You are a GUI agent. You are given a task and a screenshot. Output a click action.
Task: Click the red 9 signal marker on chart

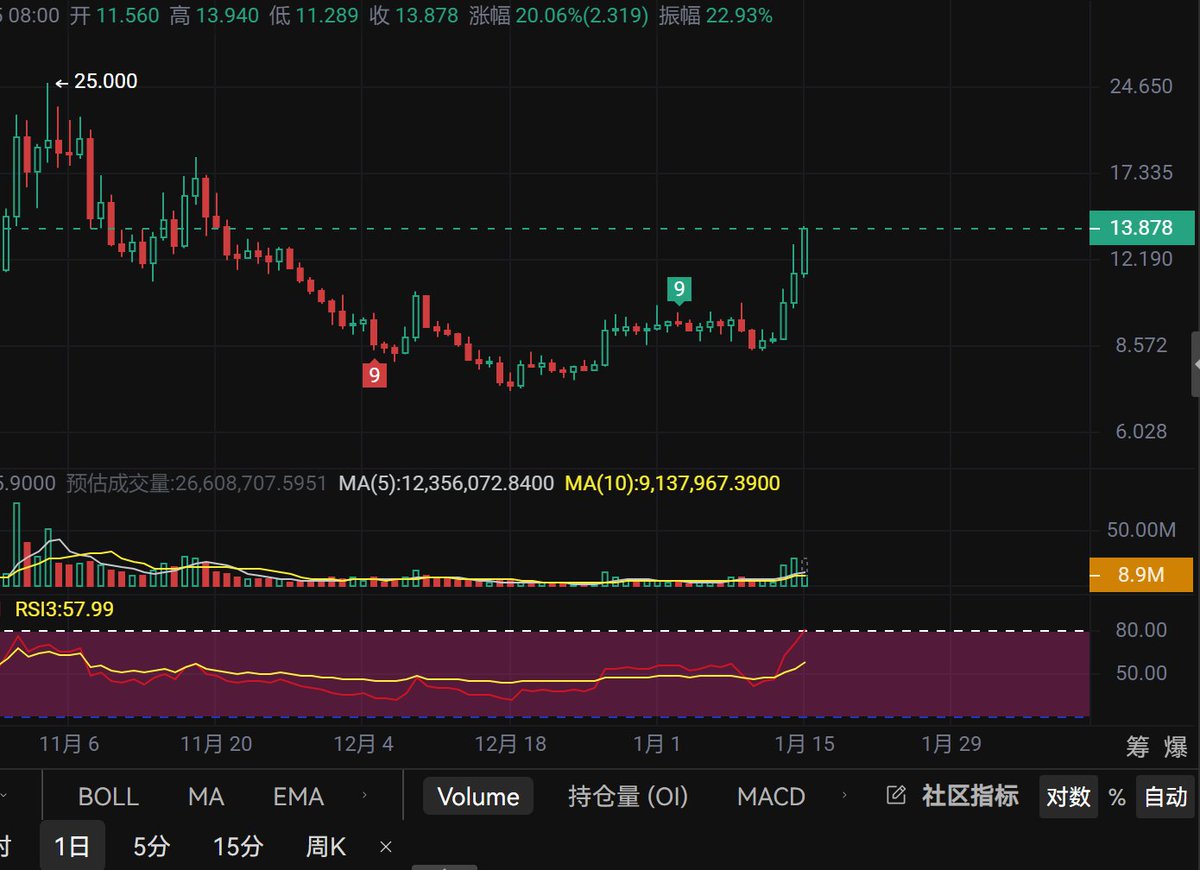pyautogui.click(x=374, y=375)
